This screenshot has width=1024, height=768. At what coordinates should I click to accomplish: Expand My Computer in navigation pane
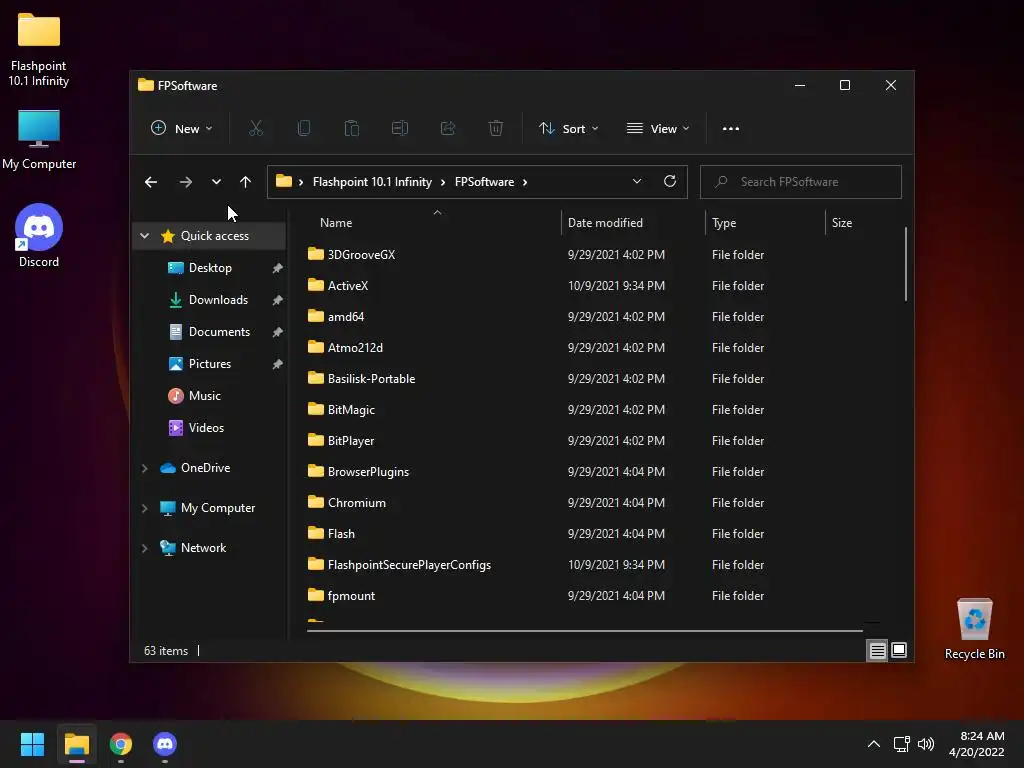tap(144, 508)
